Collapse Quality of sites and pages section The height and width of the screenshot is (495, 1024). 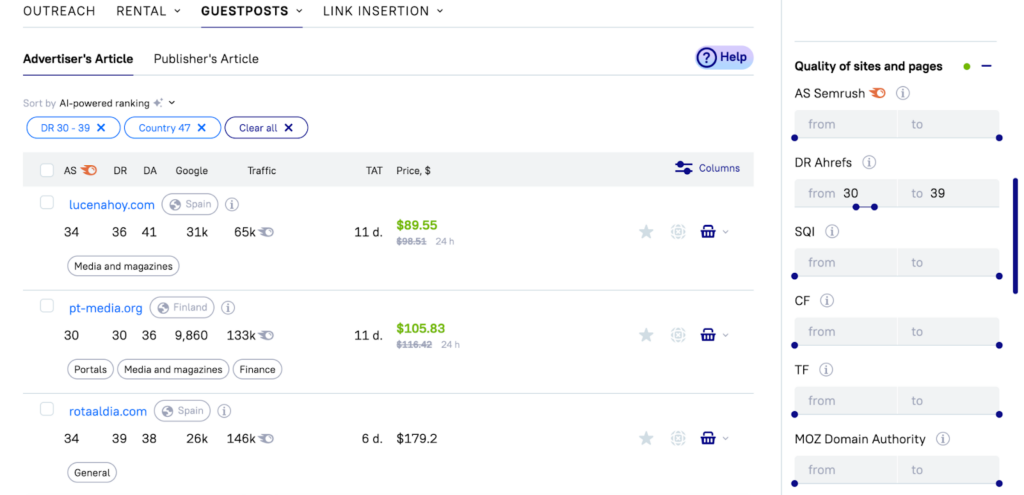click(x=986, y=66)
